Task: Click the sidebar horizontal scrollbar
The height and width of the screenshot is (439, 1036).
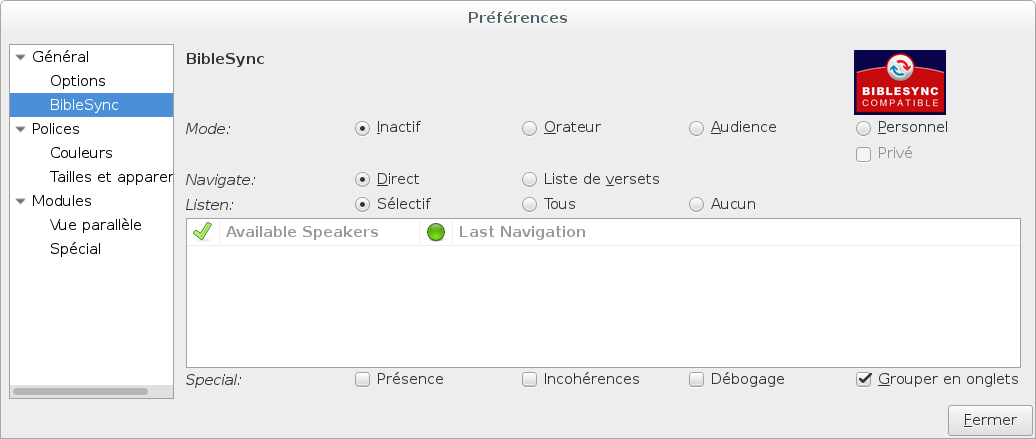Action: (x=81, y=391)
